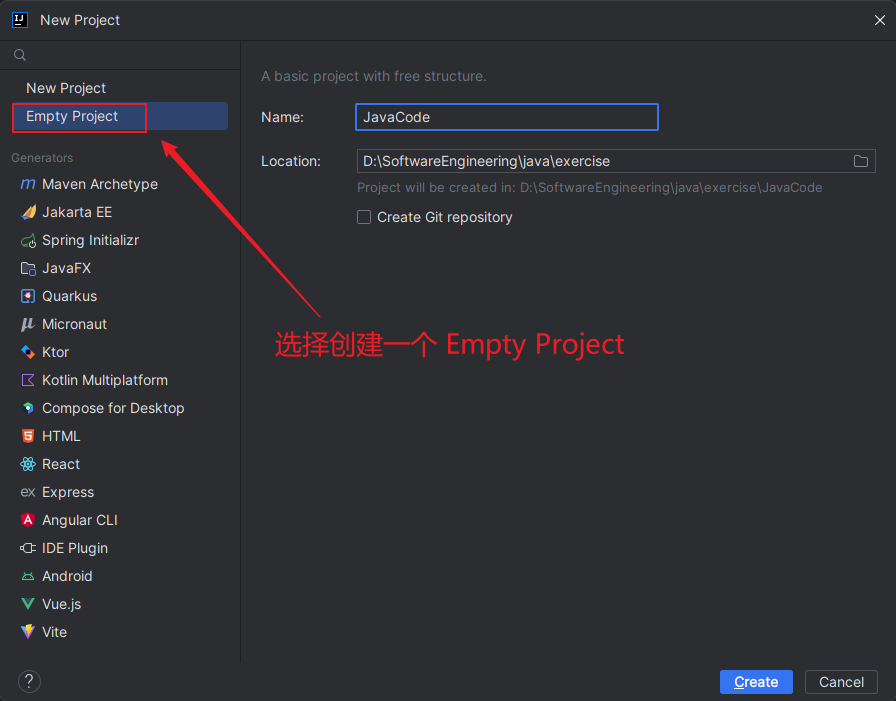
Task: Select the Android generator icon
Action: pyautogui.click(x=28, y=576)
